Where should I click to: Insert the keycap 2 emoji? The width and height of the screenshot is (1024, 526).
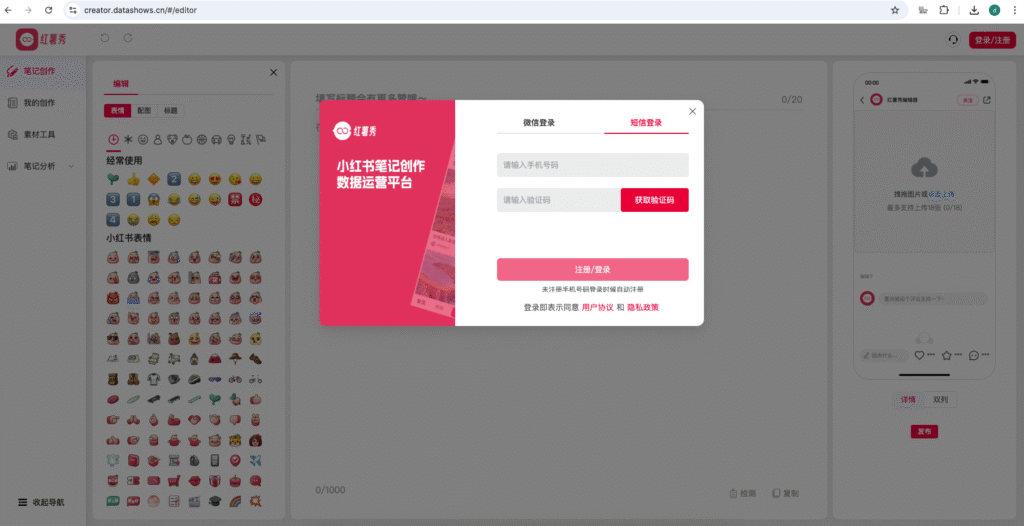click(x=174, y=179)
